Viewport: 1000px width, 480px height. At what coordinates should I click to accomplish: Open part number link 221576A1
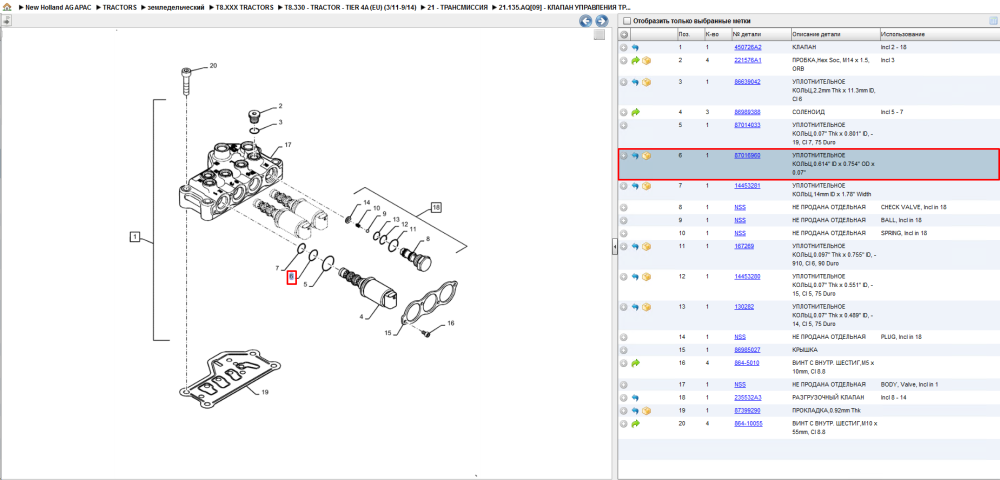coord(747,60)
